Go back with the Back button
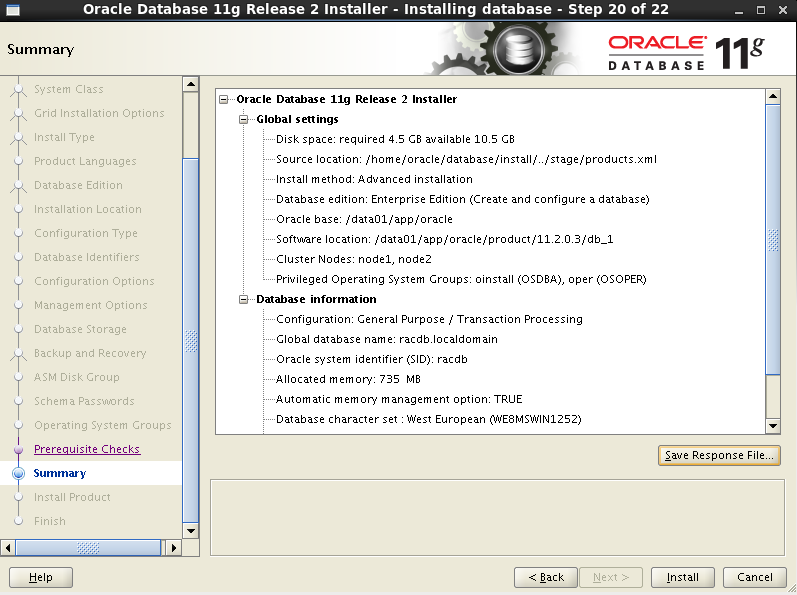 coord(545,577)
